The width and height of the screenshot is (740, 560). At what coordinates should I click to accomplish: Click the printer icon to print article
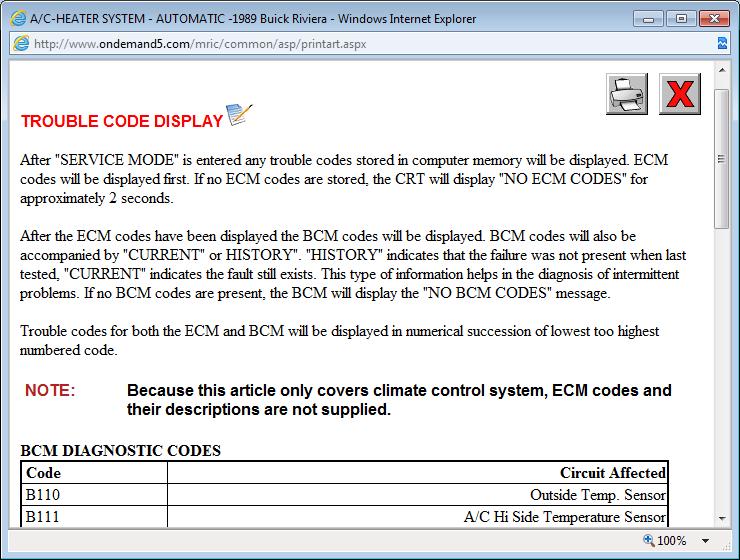(x=626, y=94)
